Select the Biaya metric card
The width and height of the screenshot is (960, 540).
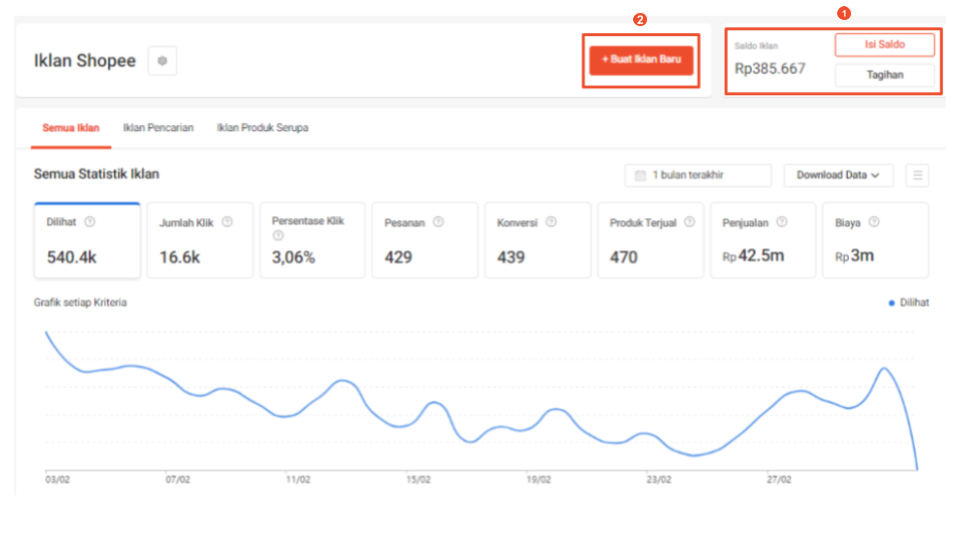pos(876,240)
